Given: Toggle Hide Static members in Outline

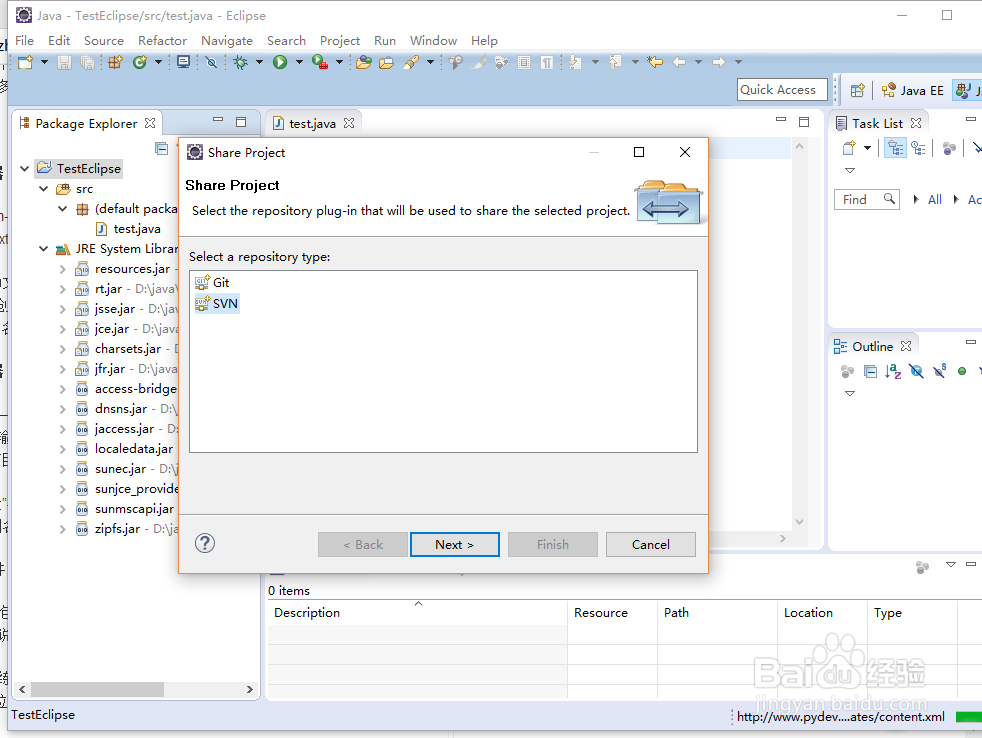Looking at the screenshot, I should click(939, 372).
